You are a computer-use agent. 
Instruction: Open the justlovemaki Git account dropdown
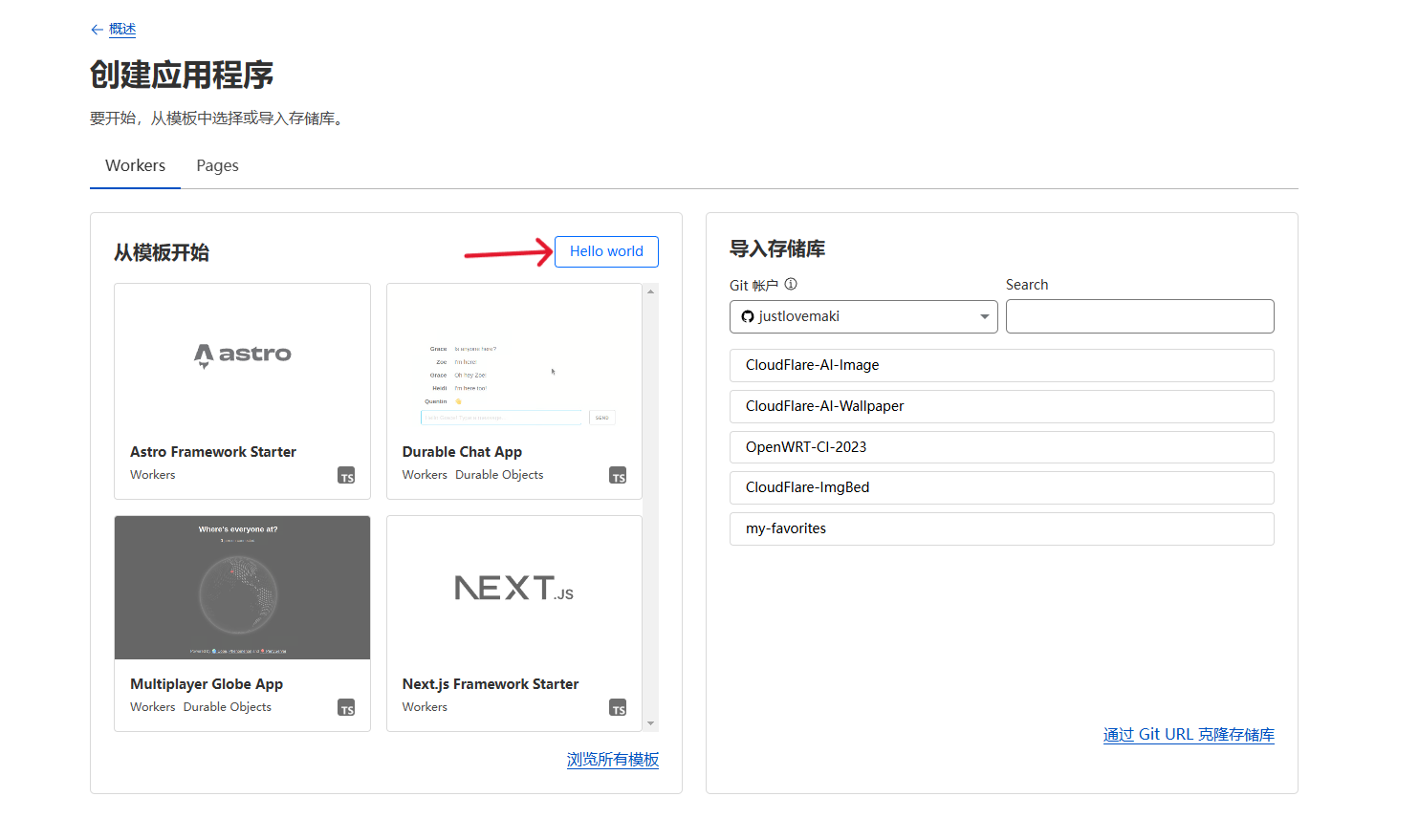tap(863, 316)
